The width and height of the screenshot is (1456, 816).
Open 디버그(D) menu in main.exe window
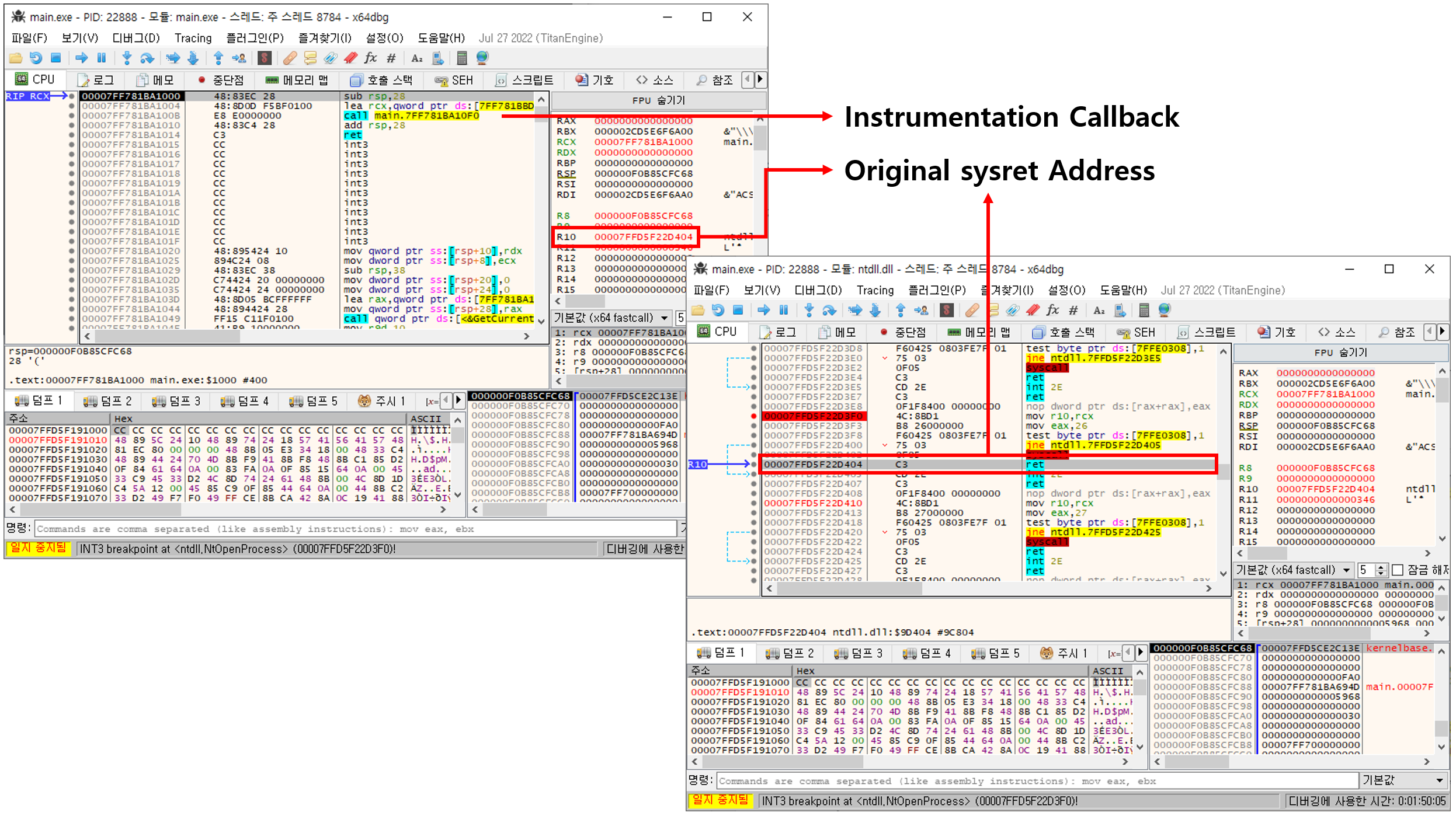[x=135, y=38]
